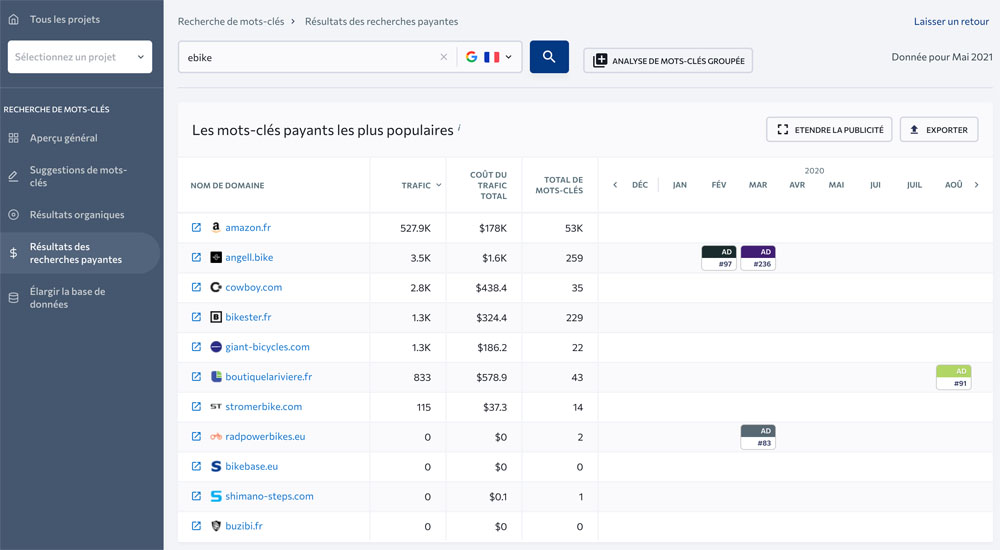This screenshot has width=1000, height=550.
Task: Go to previous months in the timeline
Action: pos(615,185)
